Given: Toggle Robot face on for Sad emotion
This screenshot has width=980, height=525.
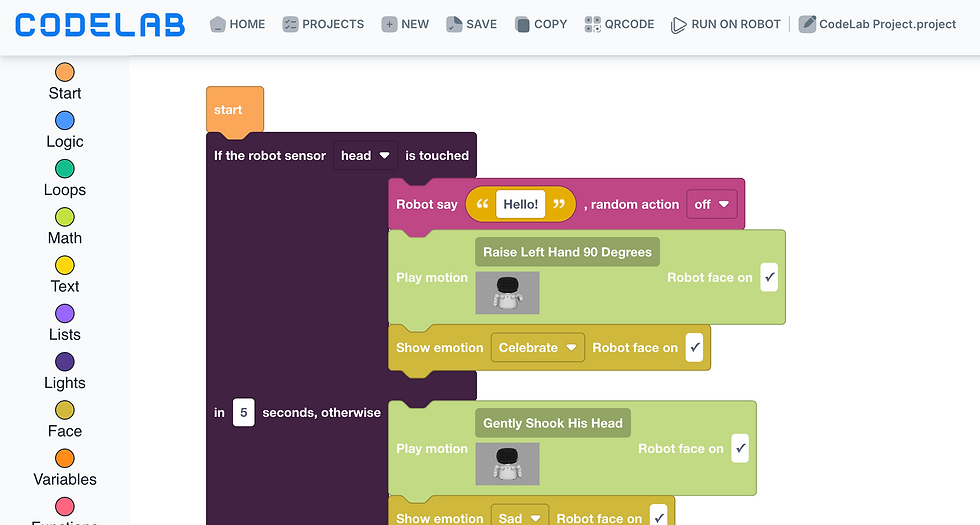Looking at the screenshot, I should pyautogui.click(x=658, y=516).
